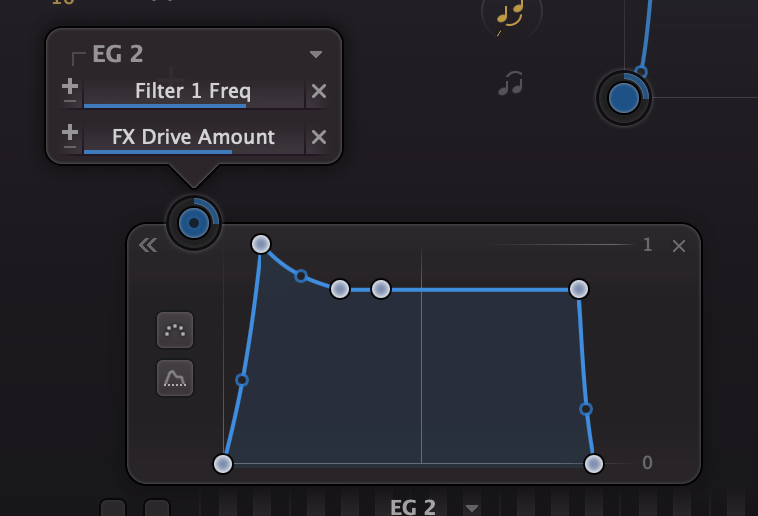
Task: Remove FX Drive Amount modulation target
Action: (x=319, y=137)
